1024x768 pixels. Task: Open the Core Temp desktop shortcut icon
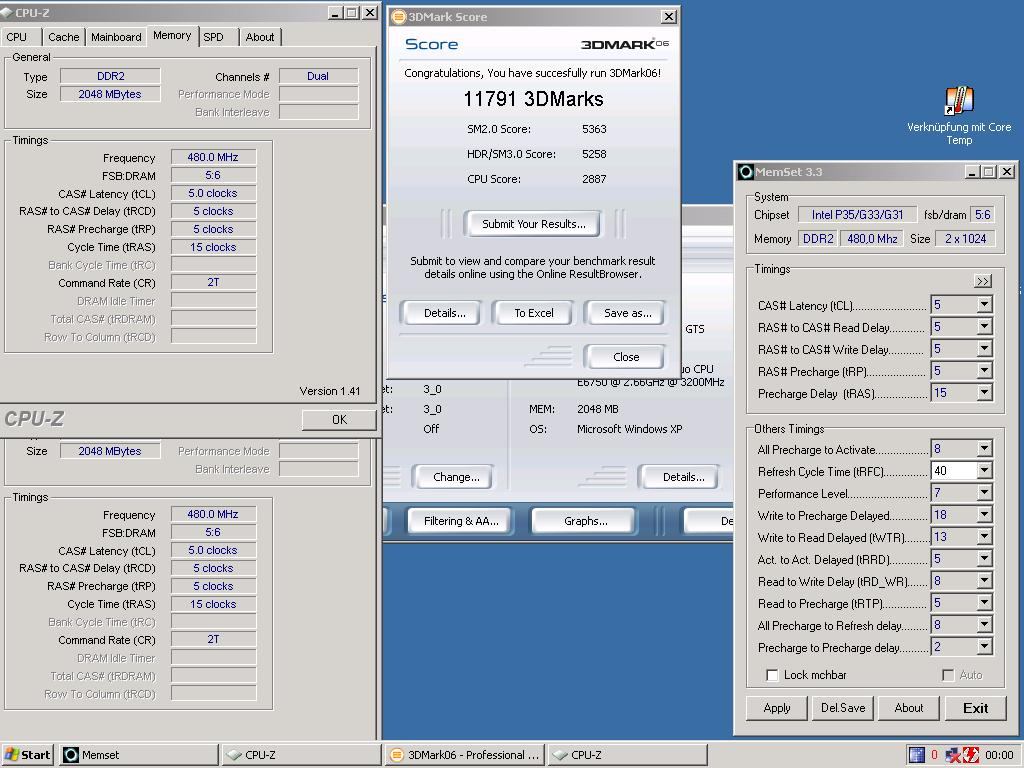tap(959, 101)
